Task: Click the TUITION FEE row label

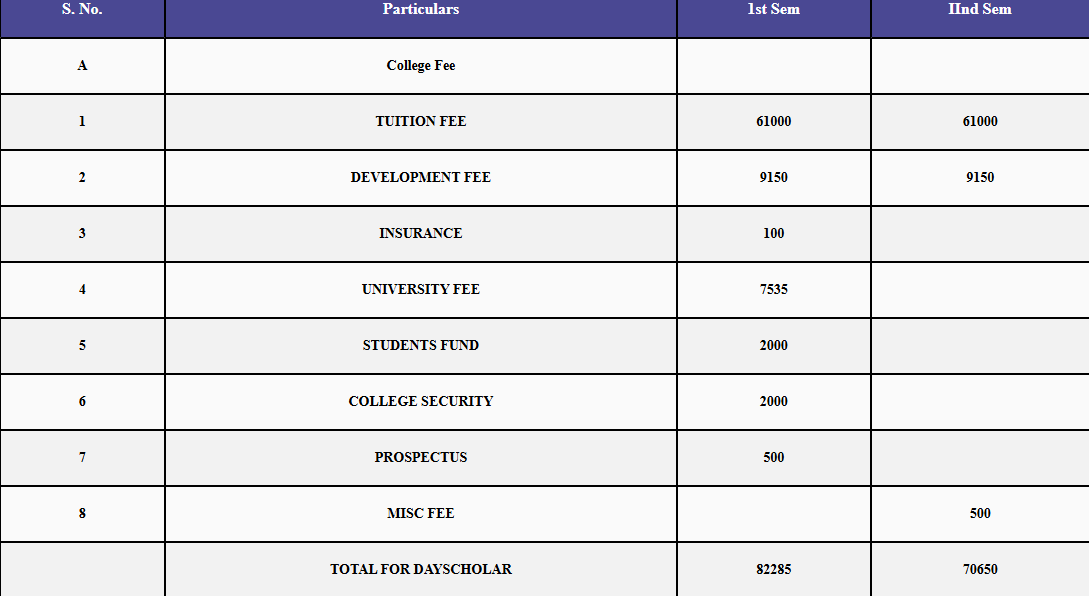Action: [x=420, y=122]
